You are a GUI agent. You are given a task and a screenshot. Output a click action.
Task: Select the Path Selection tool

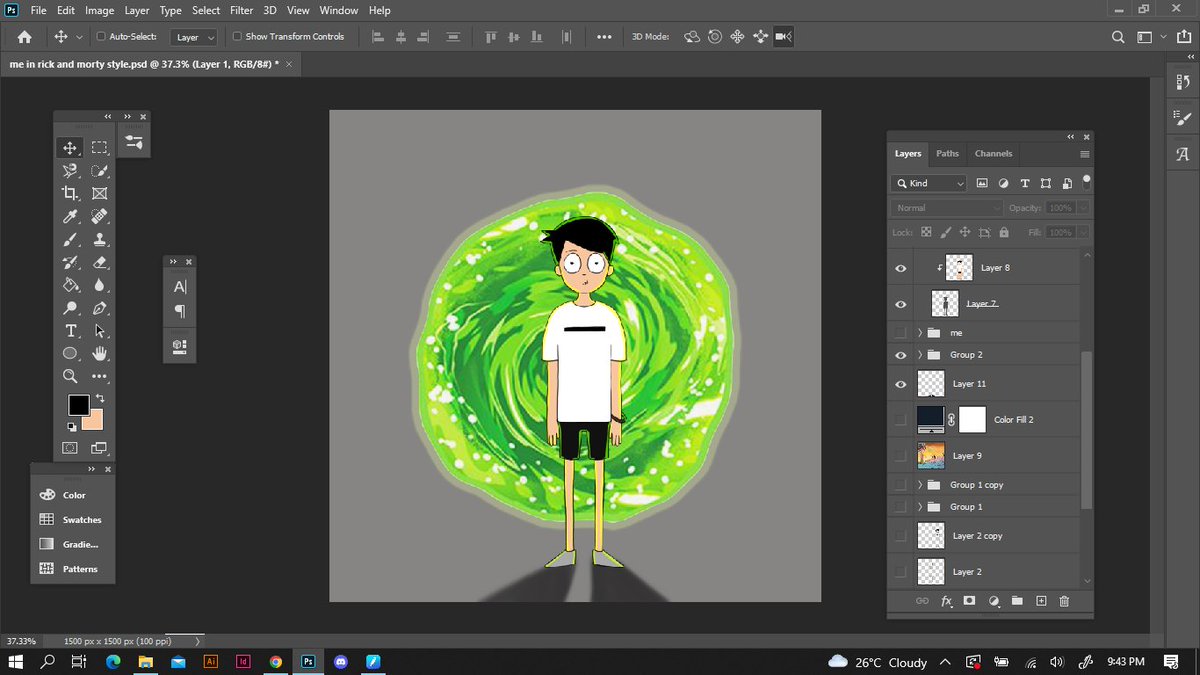pos(99,331)
